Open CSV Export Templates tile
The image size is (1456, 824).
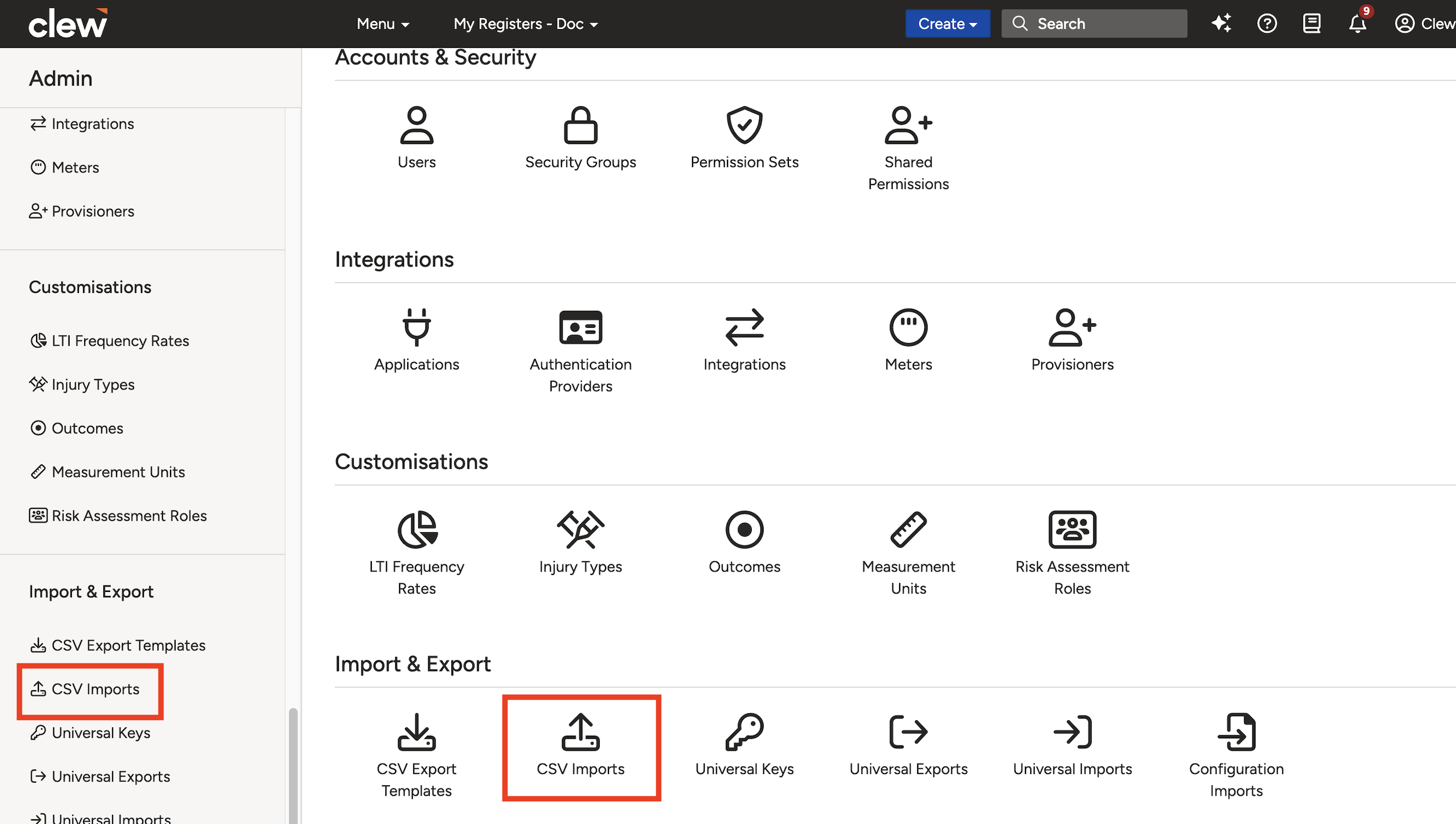416,756
